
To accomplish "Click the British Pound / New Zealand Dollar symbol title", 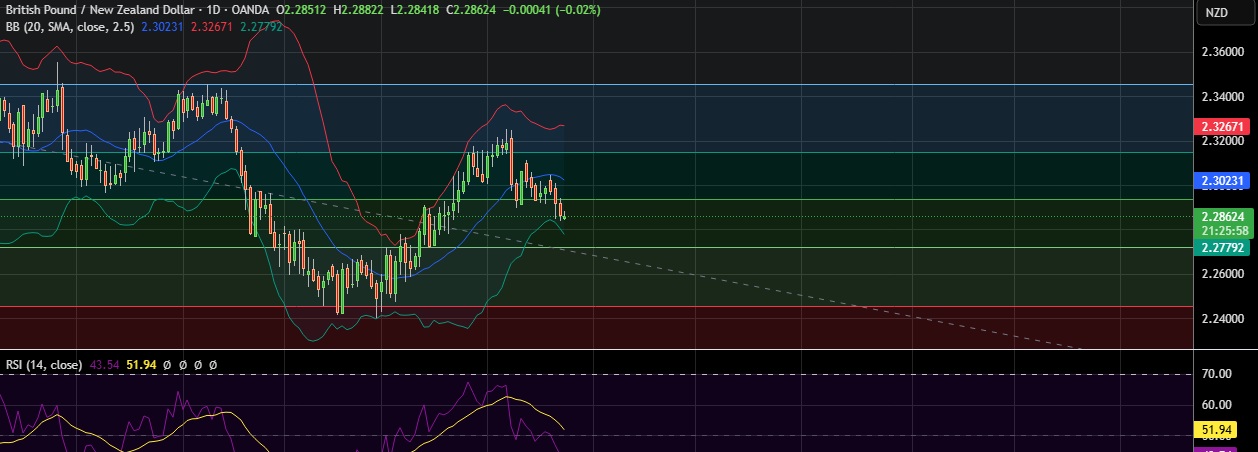I will coord(98,10).
